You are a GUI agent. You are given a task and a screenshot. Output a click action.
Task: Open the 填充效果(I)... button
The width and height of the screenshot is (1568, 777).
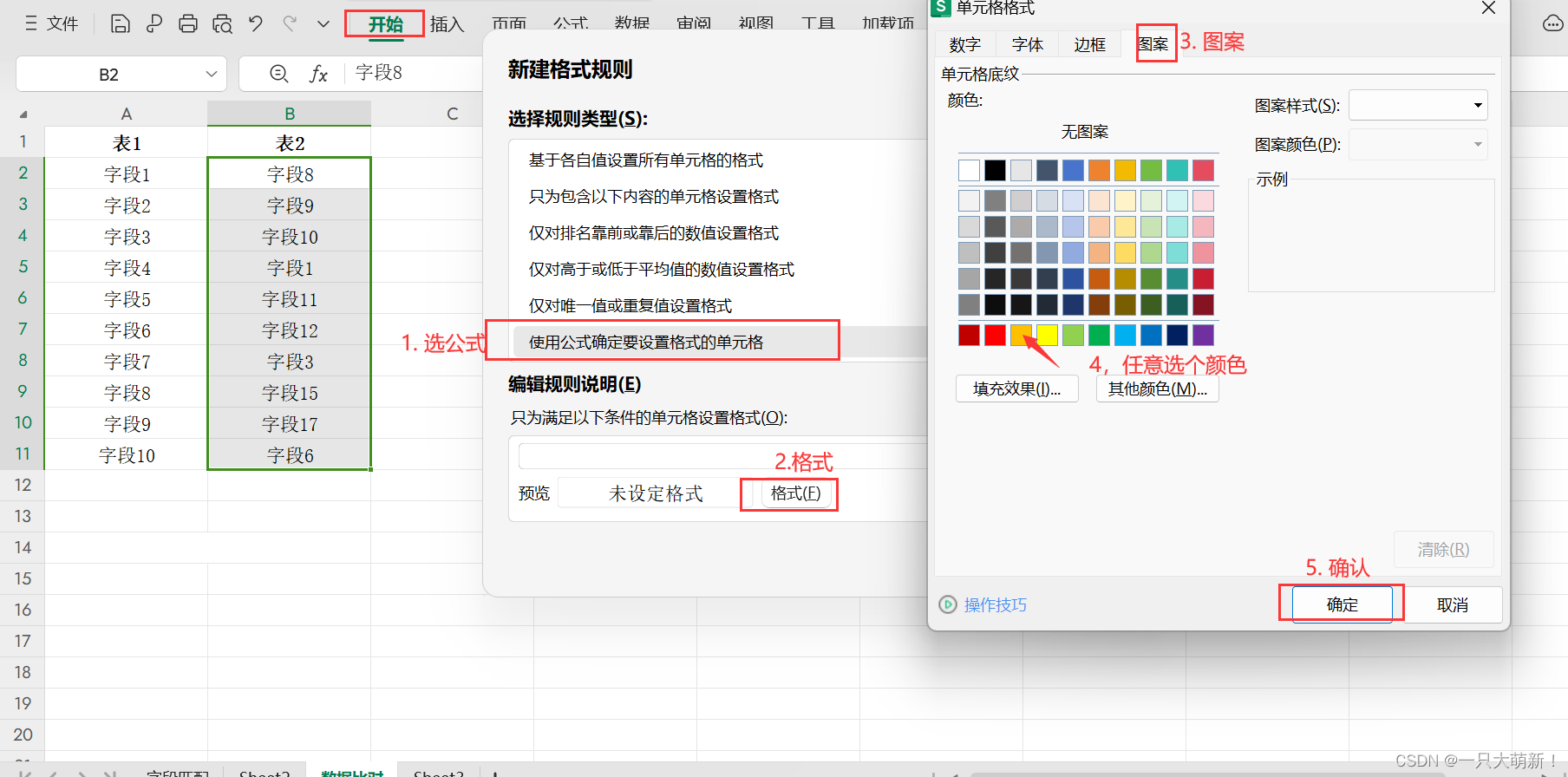(x=1017, y=388)
